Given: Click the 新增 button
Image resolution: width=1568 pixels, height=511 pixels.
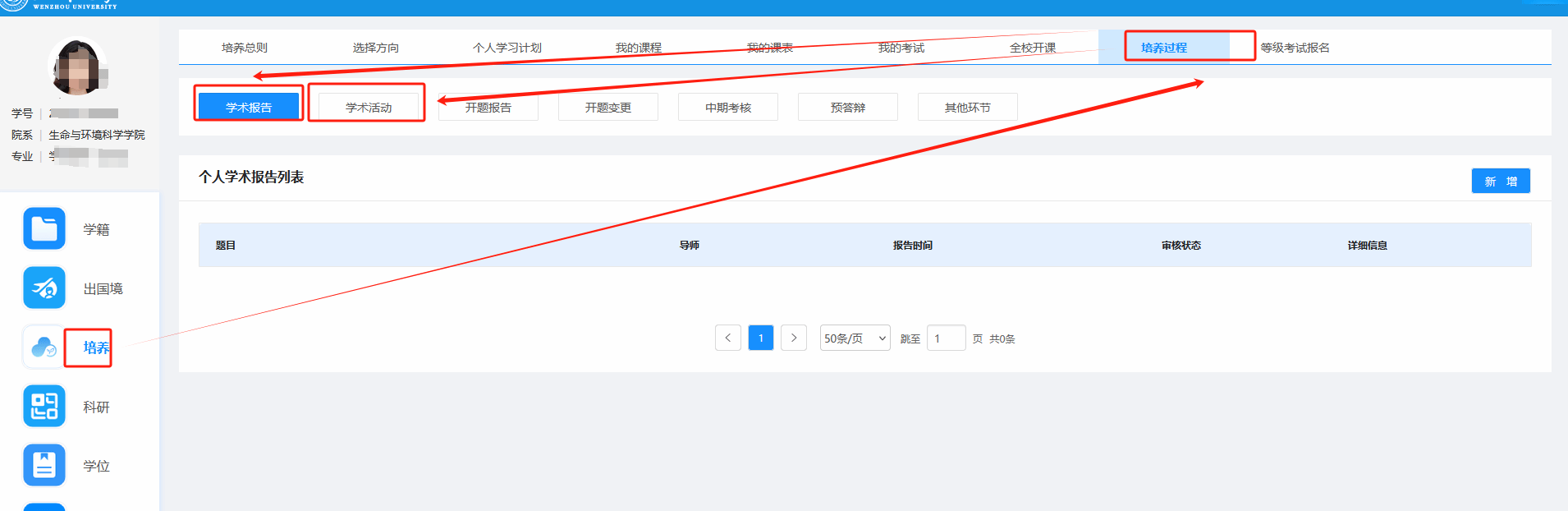Looking at the screenshot, I should [x=1500, y=181].
